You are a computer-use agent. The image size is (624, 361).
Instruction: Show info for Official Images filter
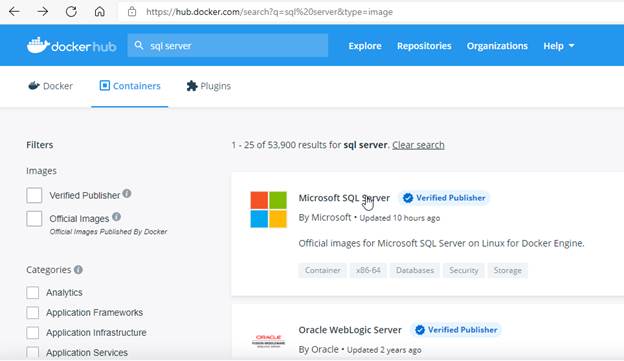point(116,217)
